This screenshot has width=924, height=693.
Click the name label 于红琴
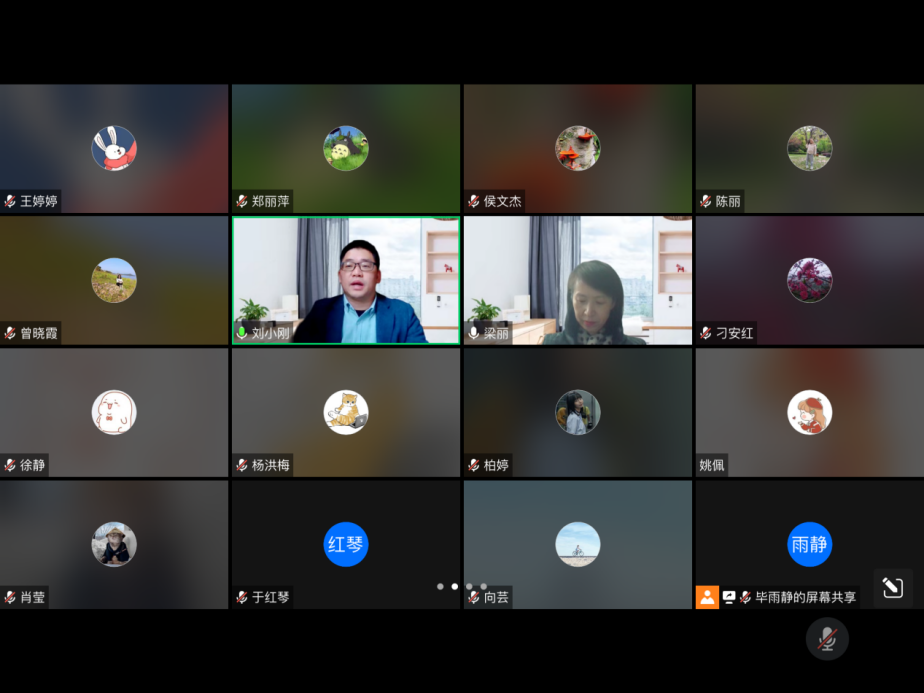(270, 597)
